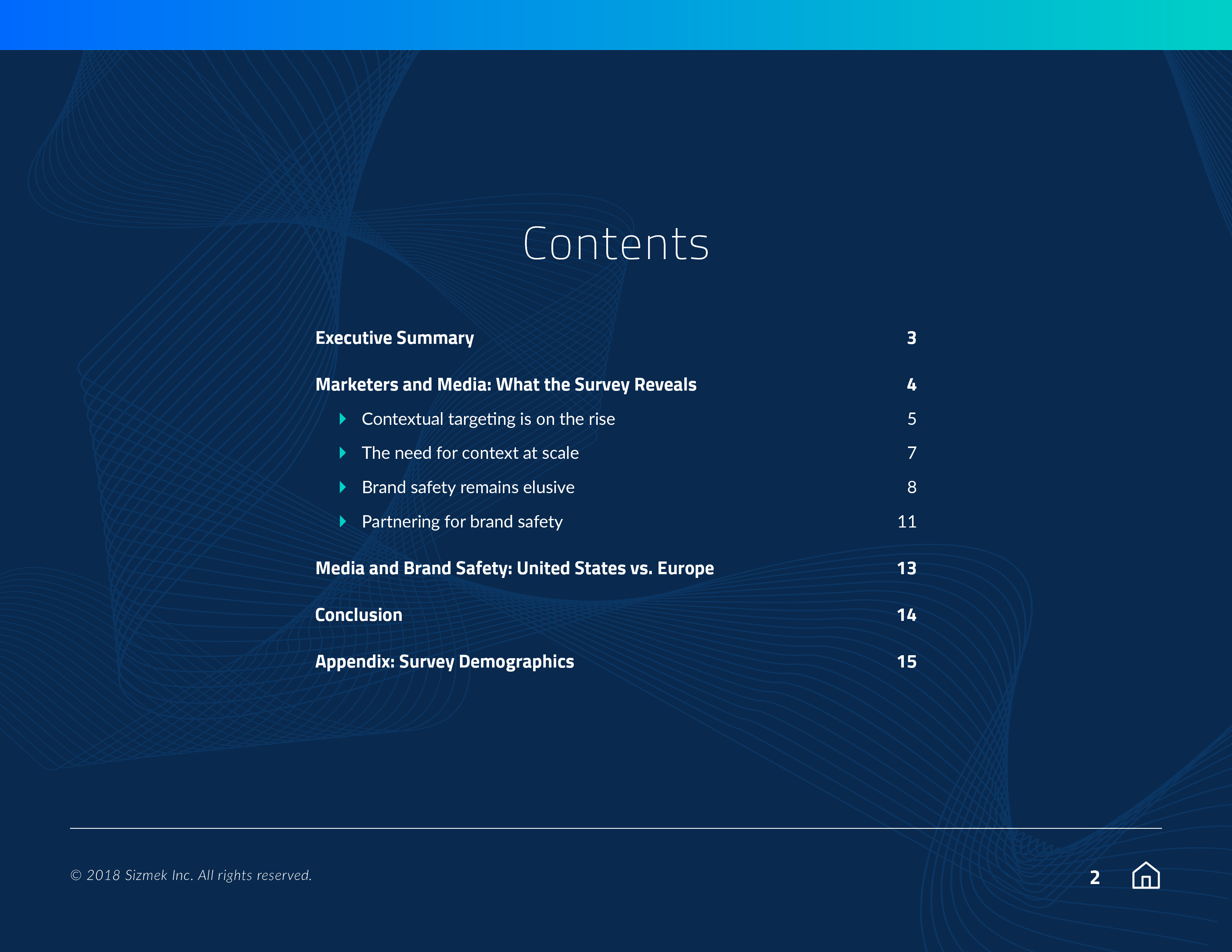1232x952 pixels.
Task: Jump to The need for context at scale
Action: point(470,453)
